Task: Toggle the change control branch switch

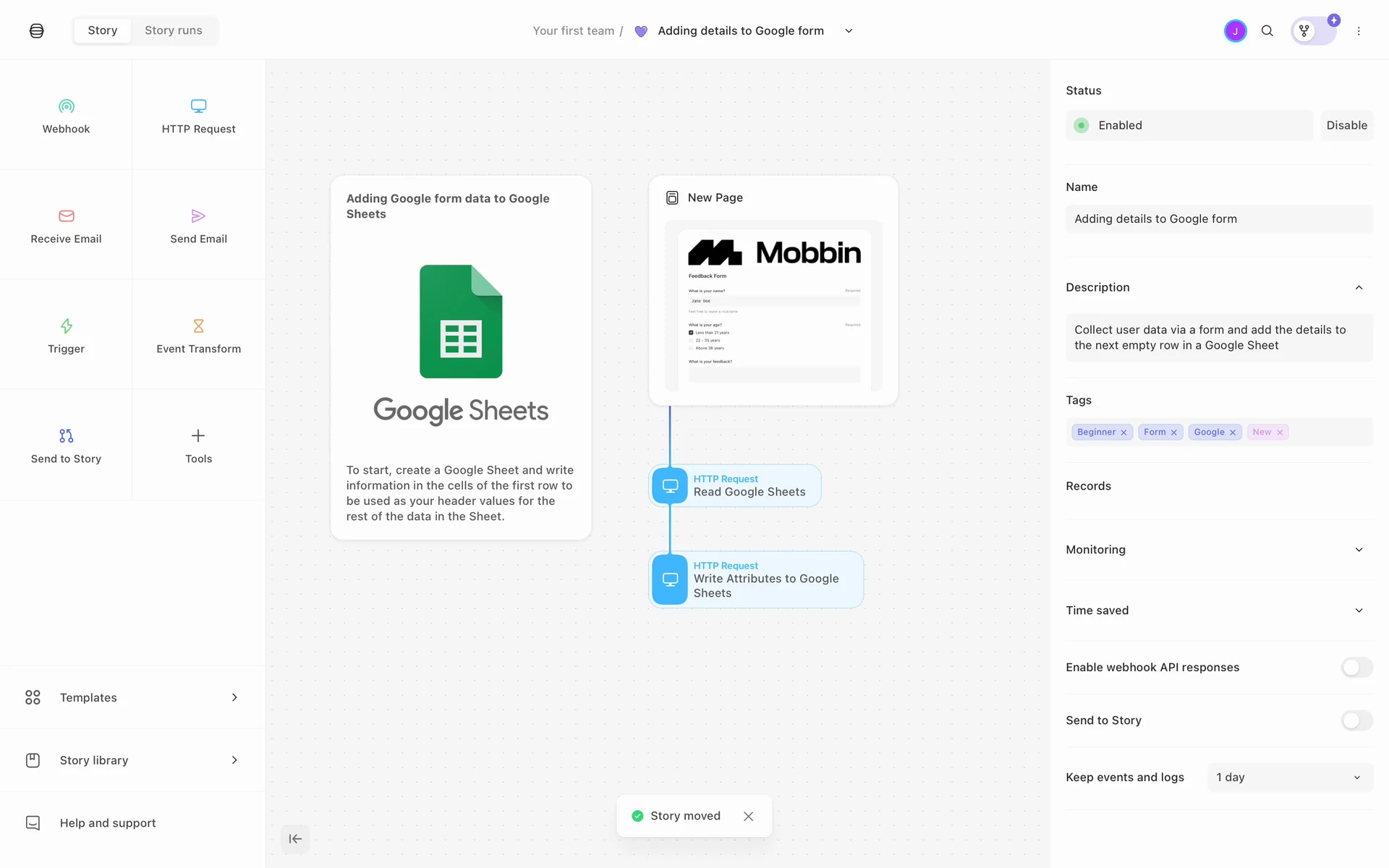Action: [1313, 31]
